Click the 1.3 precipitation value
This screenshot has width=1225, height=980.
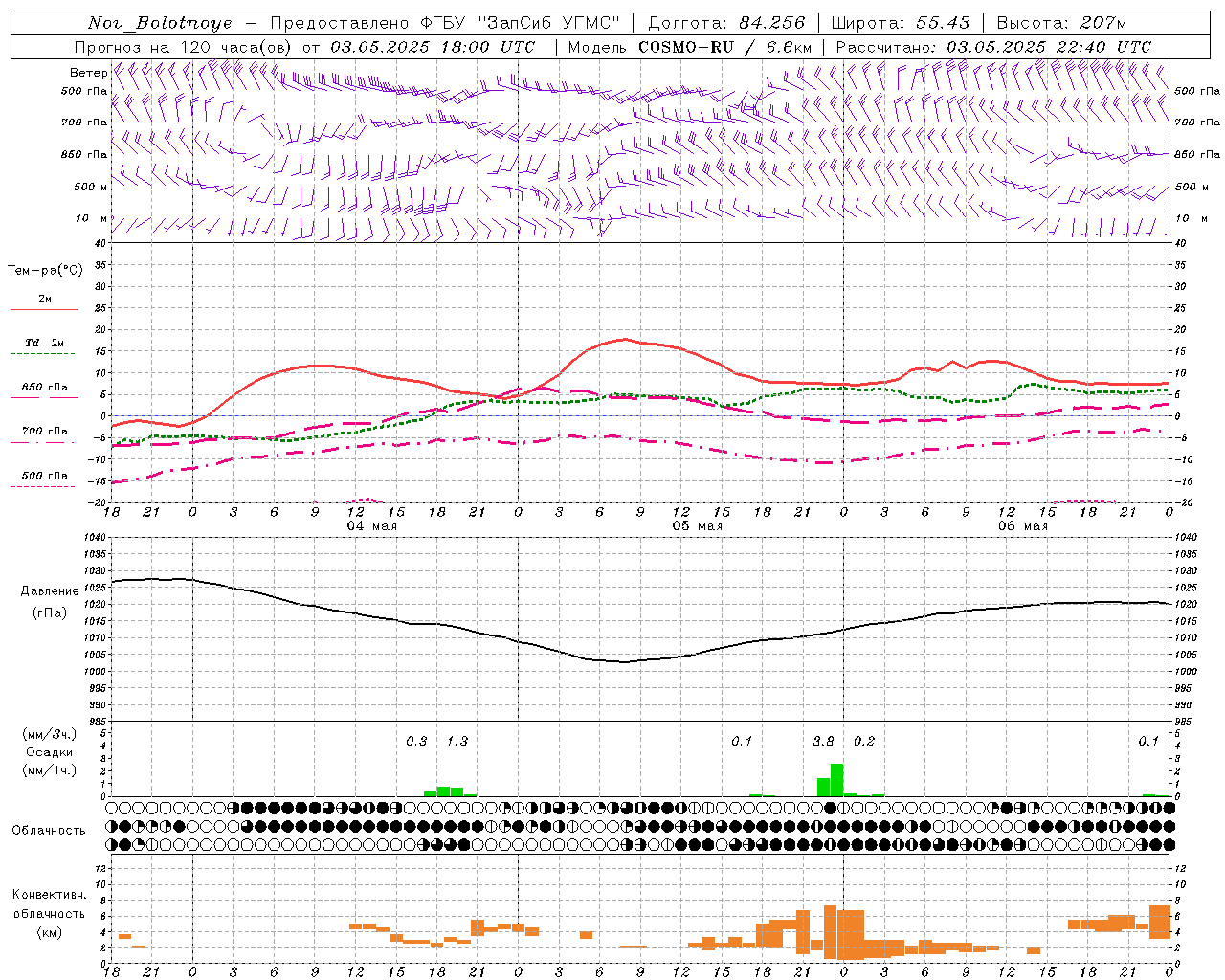coord(457,742)
